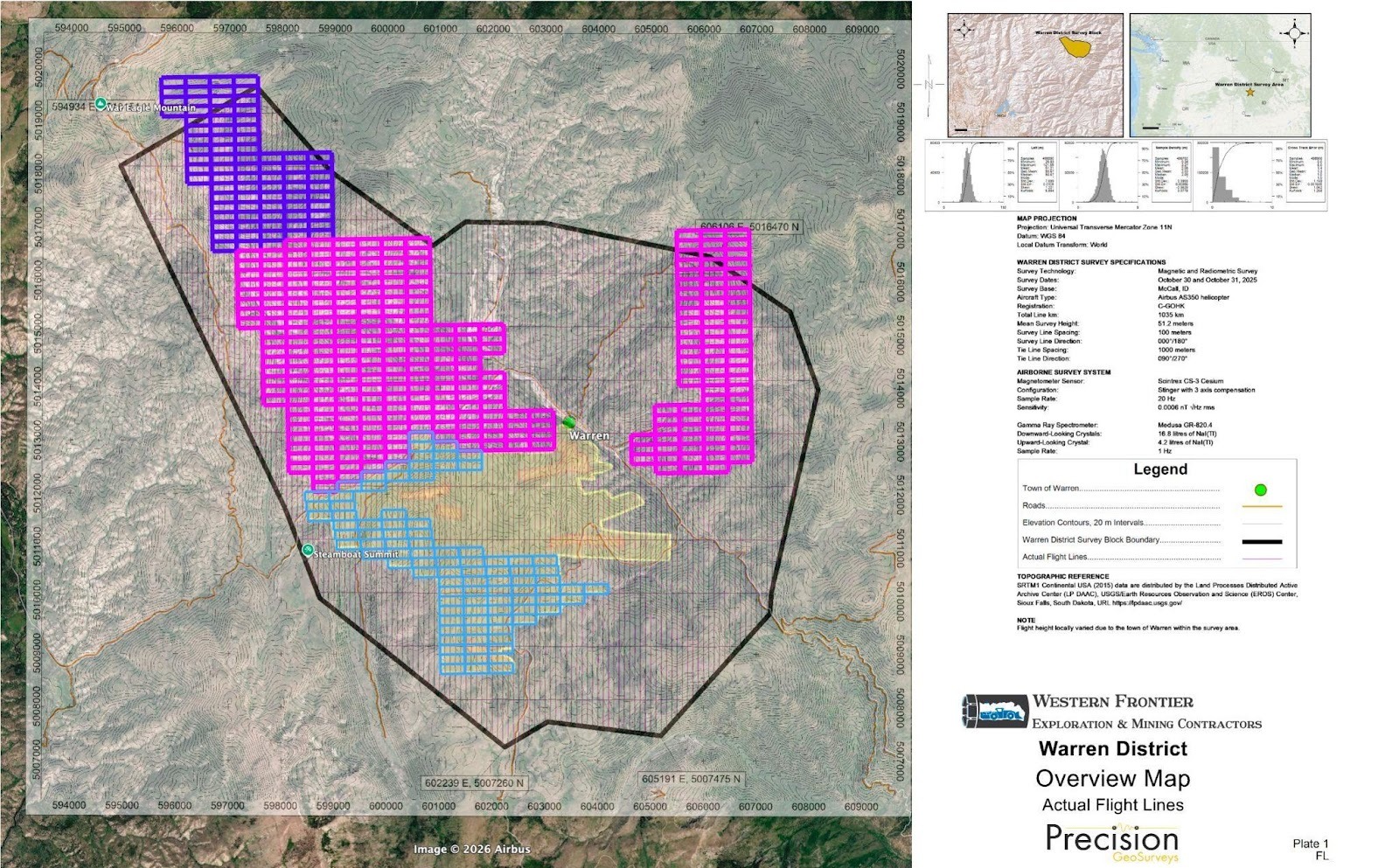Click the 602239 E, 5007260 N coordinate label
This screenshot has width=1399, height=868.
tap(474, 783)
